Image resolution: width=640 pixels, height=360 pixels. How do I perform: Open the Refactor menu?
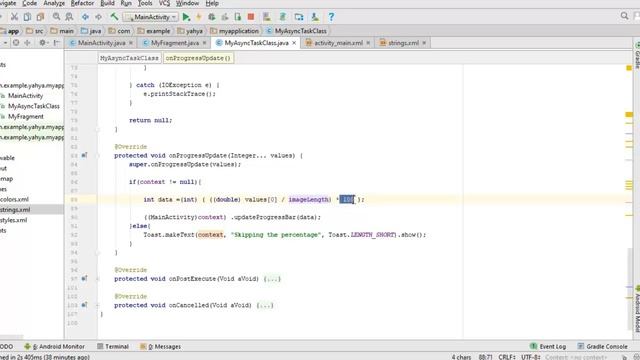pyautogui.click(x=82, y=3)
